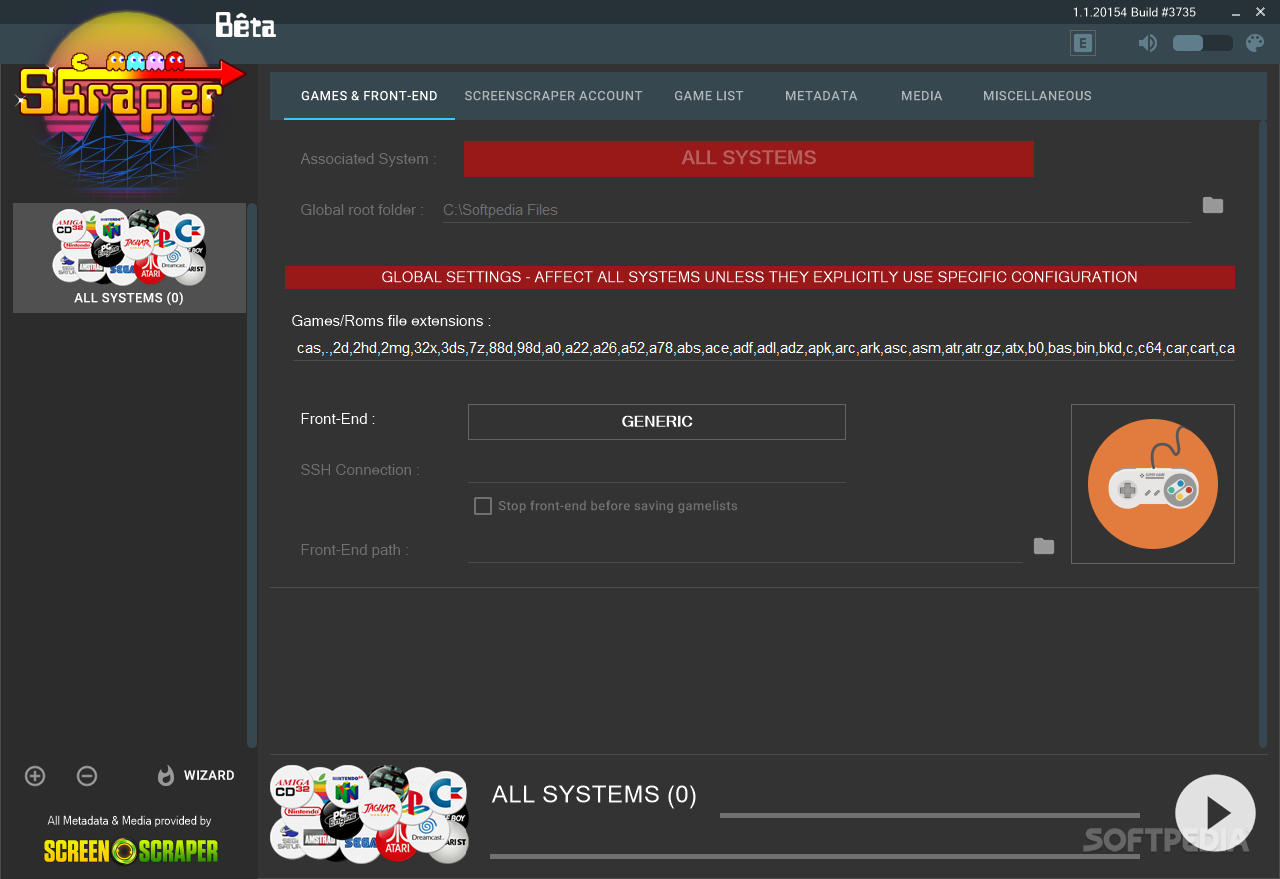1280x879 pixels.
Task: Click the game controller front-end image
Action: click(1153, 484)
